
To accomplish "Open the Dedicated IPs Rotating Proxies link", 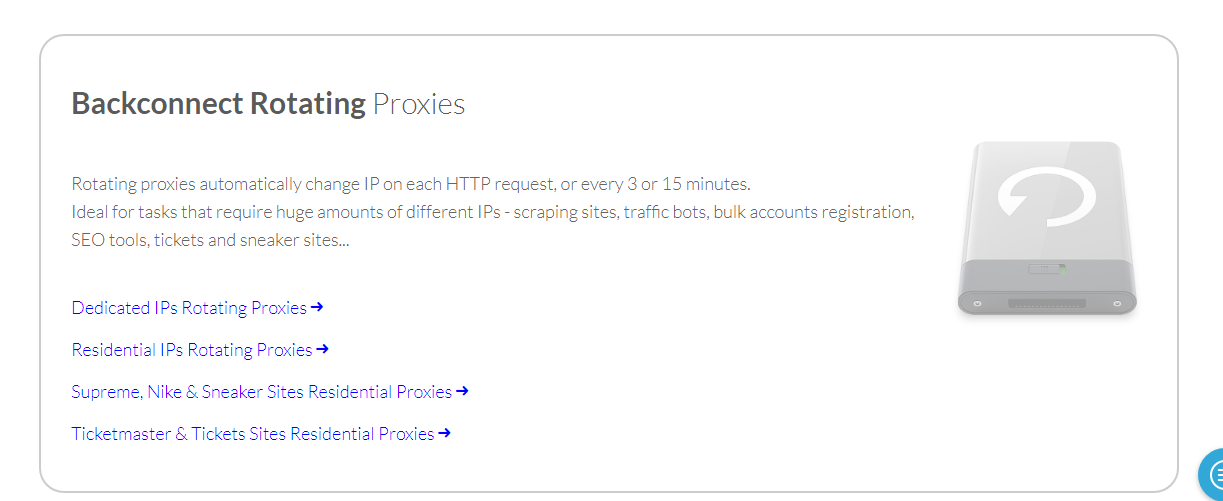I will click(189, 308).
